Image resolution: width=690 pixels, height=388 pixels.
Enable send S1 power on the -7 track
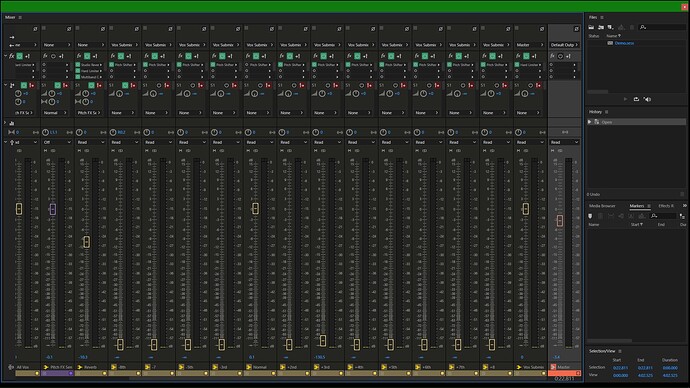point(159,85)
